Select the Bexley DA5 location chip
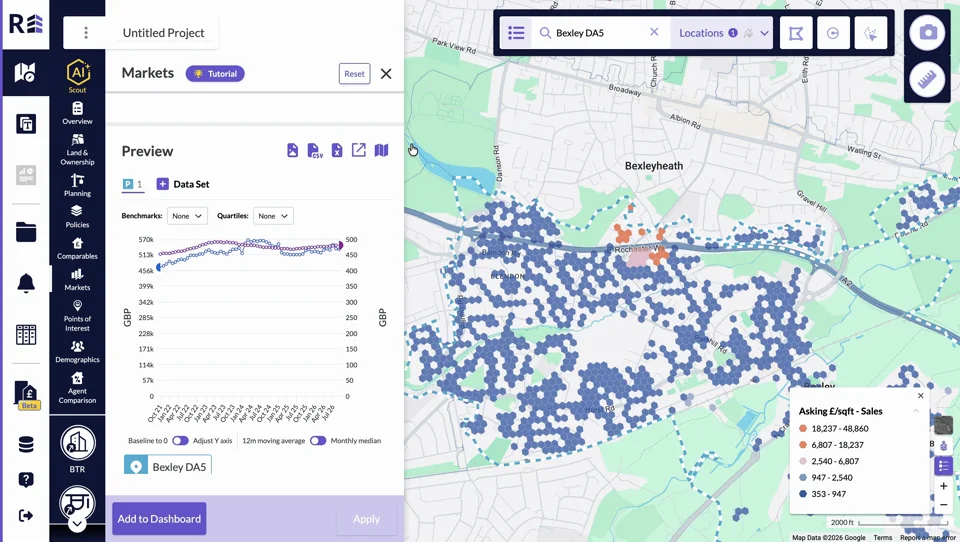This screenshot has width=960, height=542. tap(168, 465)
